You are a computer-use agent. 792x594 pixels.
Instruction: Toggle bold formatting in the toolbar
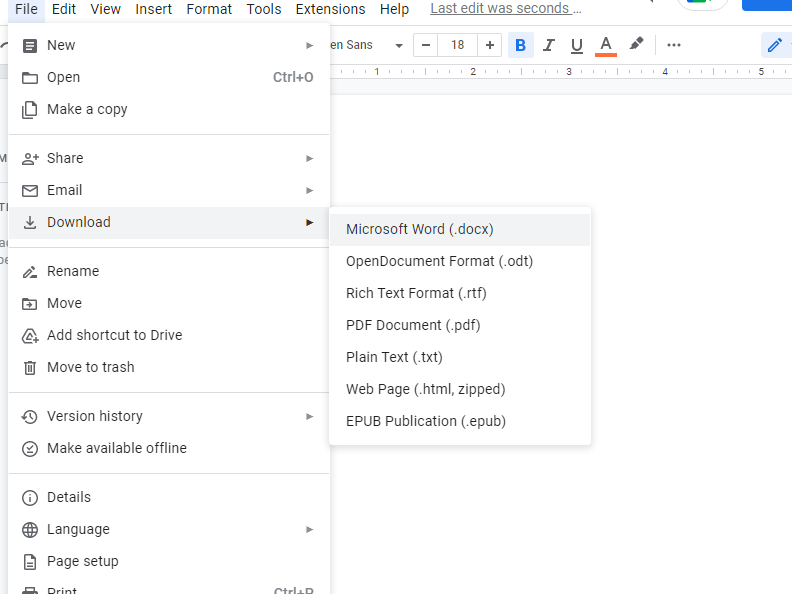click(520, 45)
